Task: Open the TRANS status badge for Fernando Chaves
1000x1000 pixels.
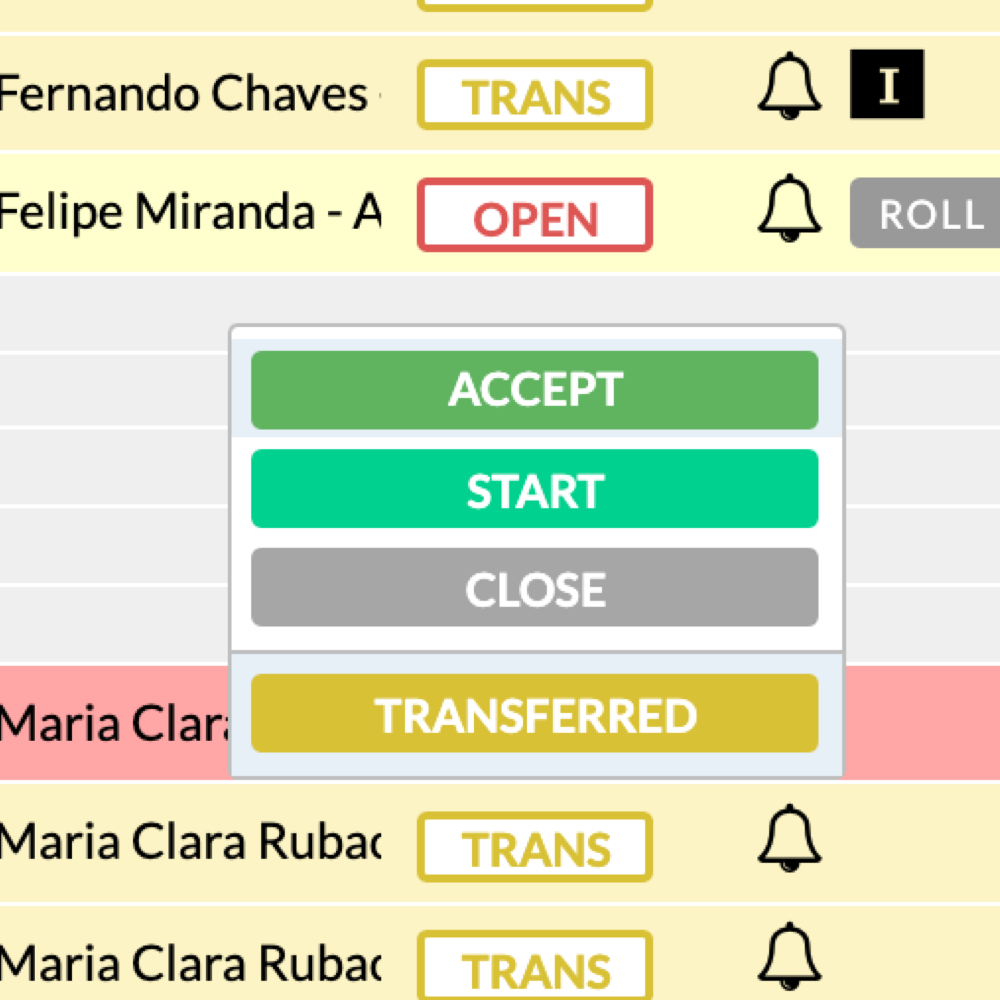Action: (x=535, y=95)
